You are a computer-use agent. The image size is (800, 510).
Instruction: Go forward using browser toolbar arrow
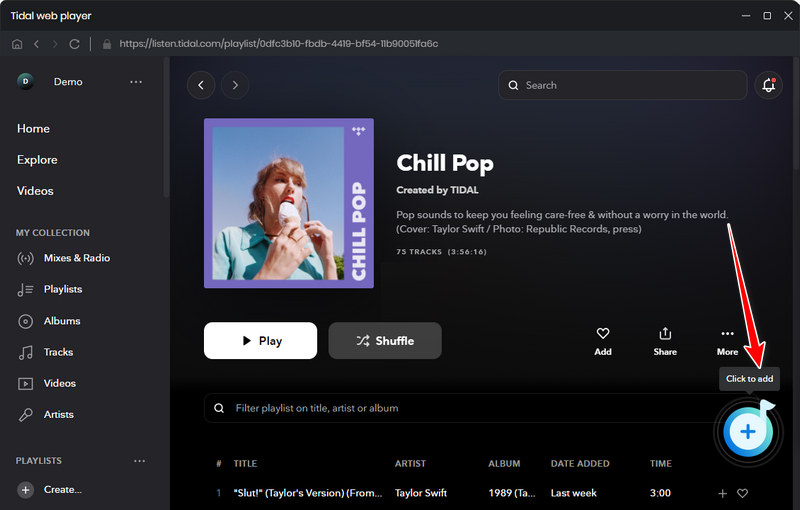[x=55, y=44]
